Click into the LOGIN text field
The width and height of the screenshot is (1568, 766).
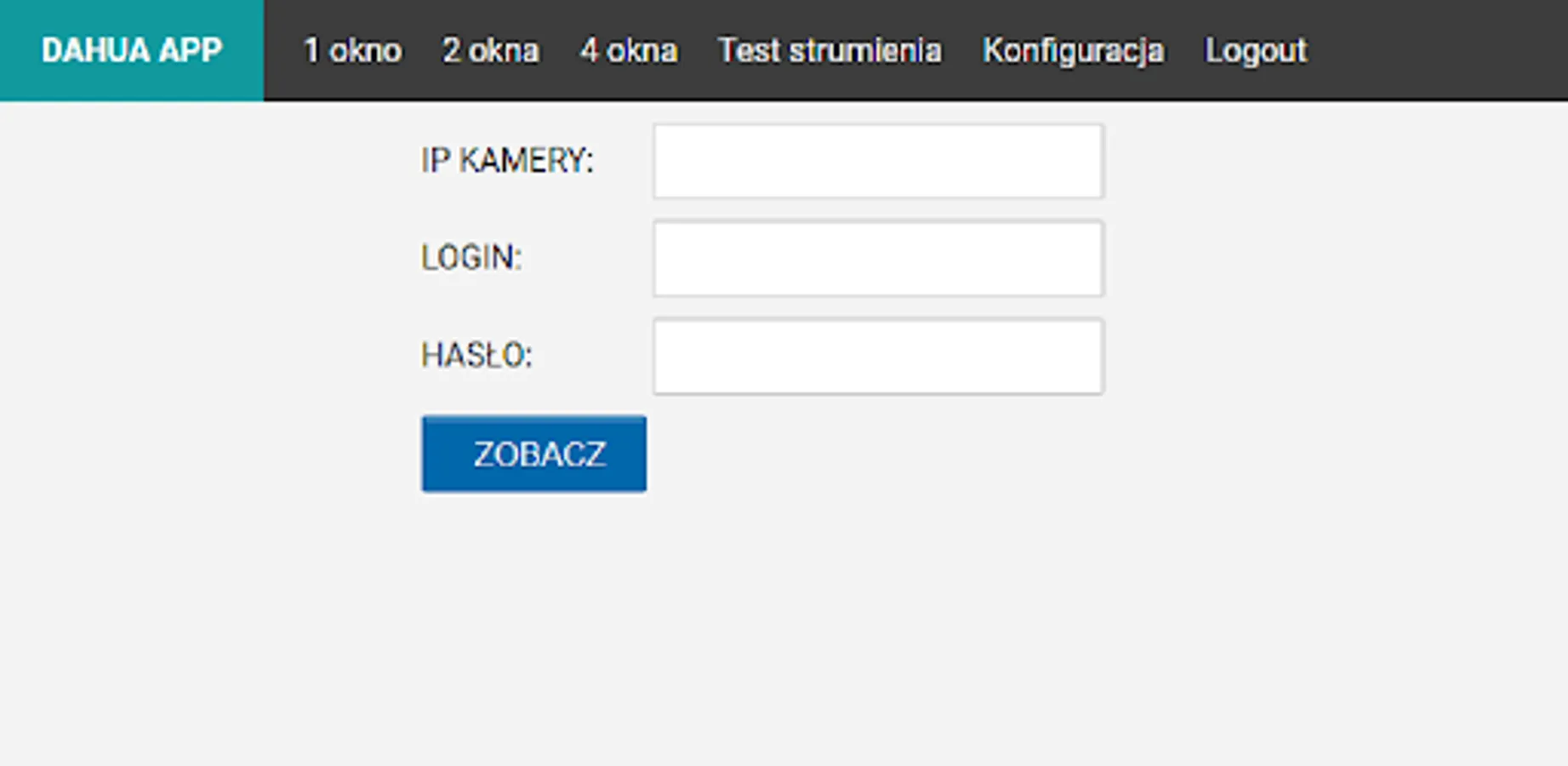click(x=878, y=259)
